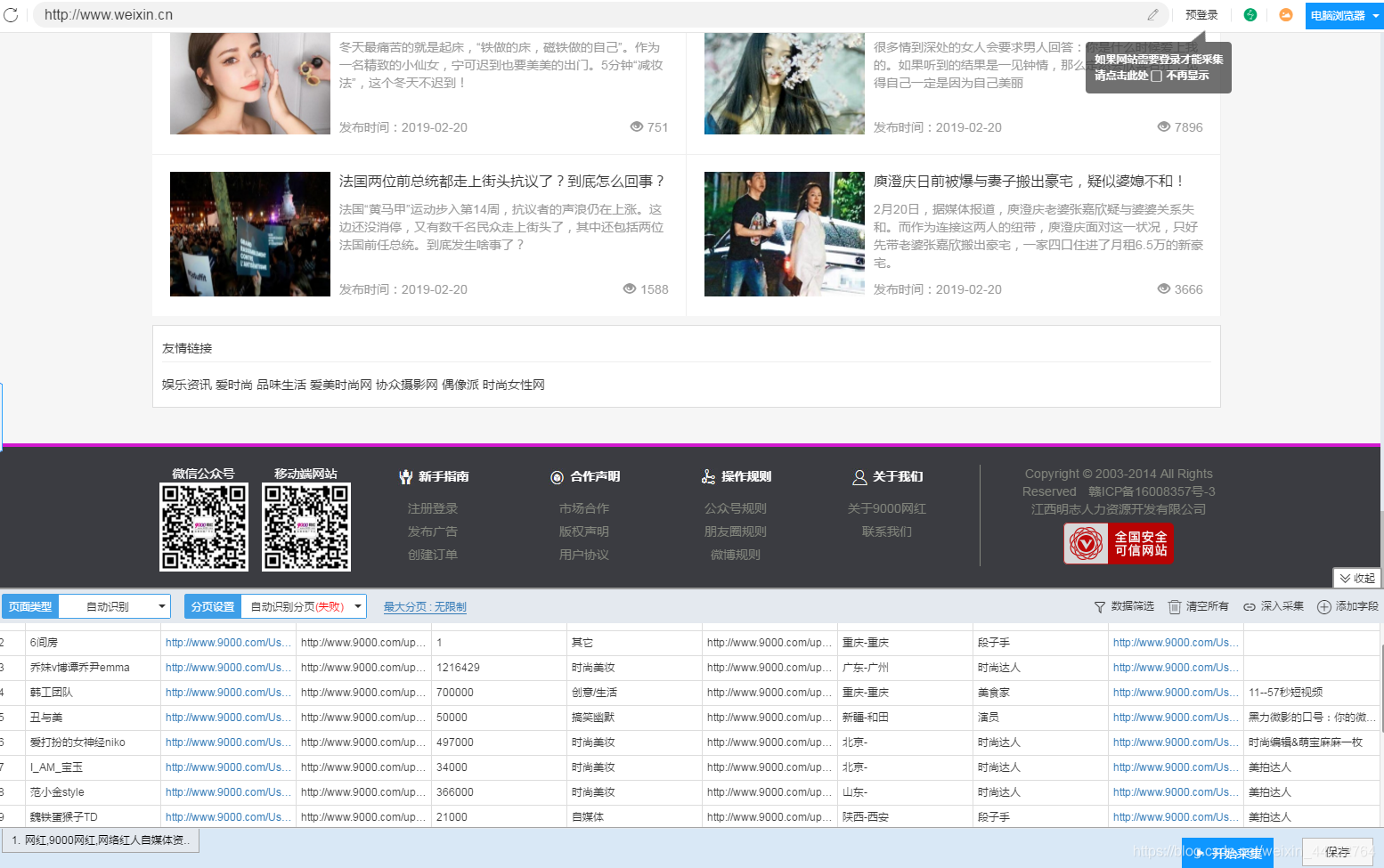Open the 电脑浏览器 browser mode dropdown
Viewport: 1384px width, 868px height.
[1344, 15]
